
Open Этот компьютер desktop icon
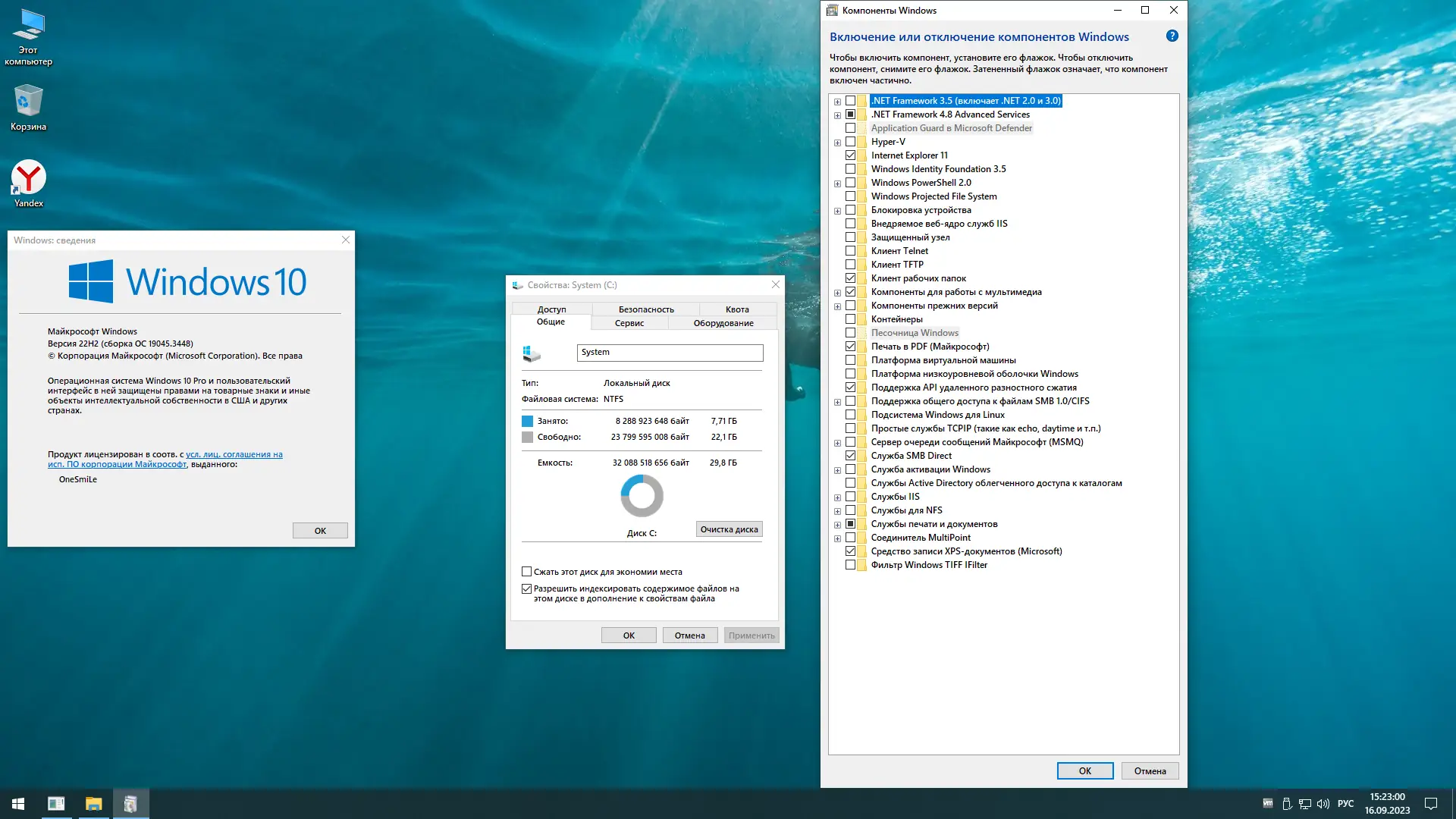(28, 26)
